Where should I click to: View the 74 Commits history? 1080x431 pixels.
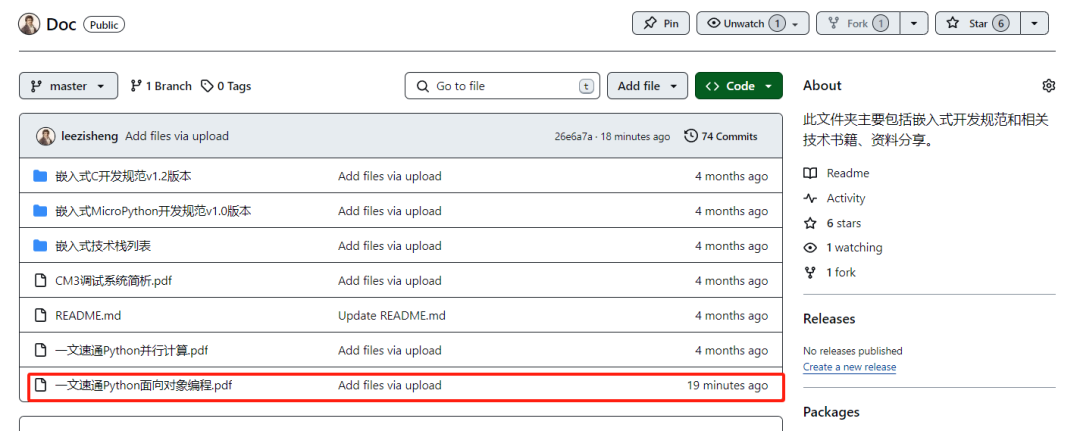(x=721, y=137)
